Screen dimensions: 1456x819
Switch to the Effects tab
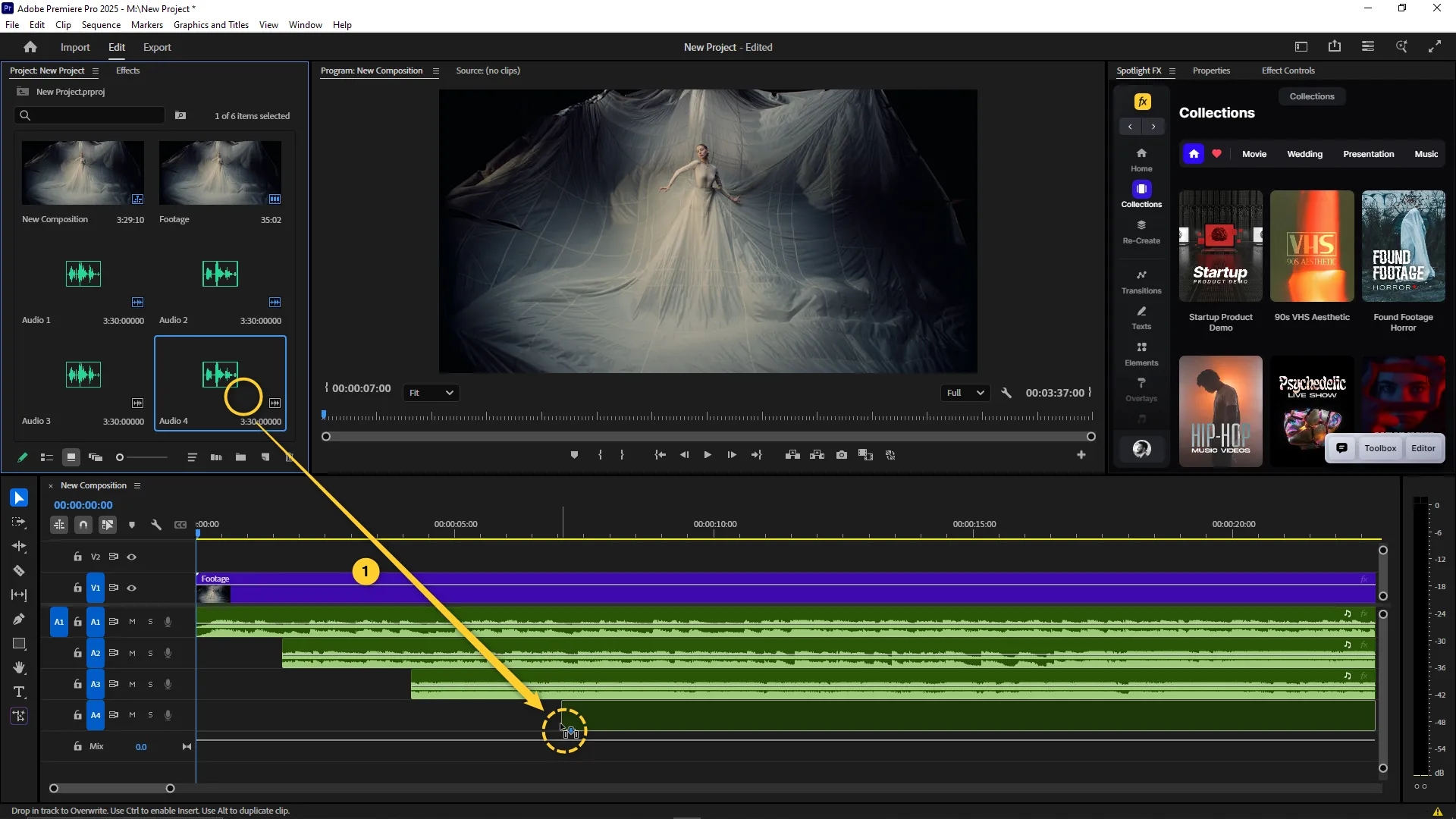pyautogui.click(x=127, y=71)
